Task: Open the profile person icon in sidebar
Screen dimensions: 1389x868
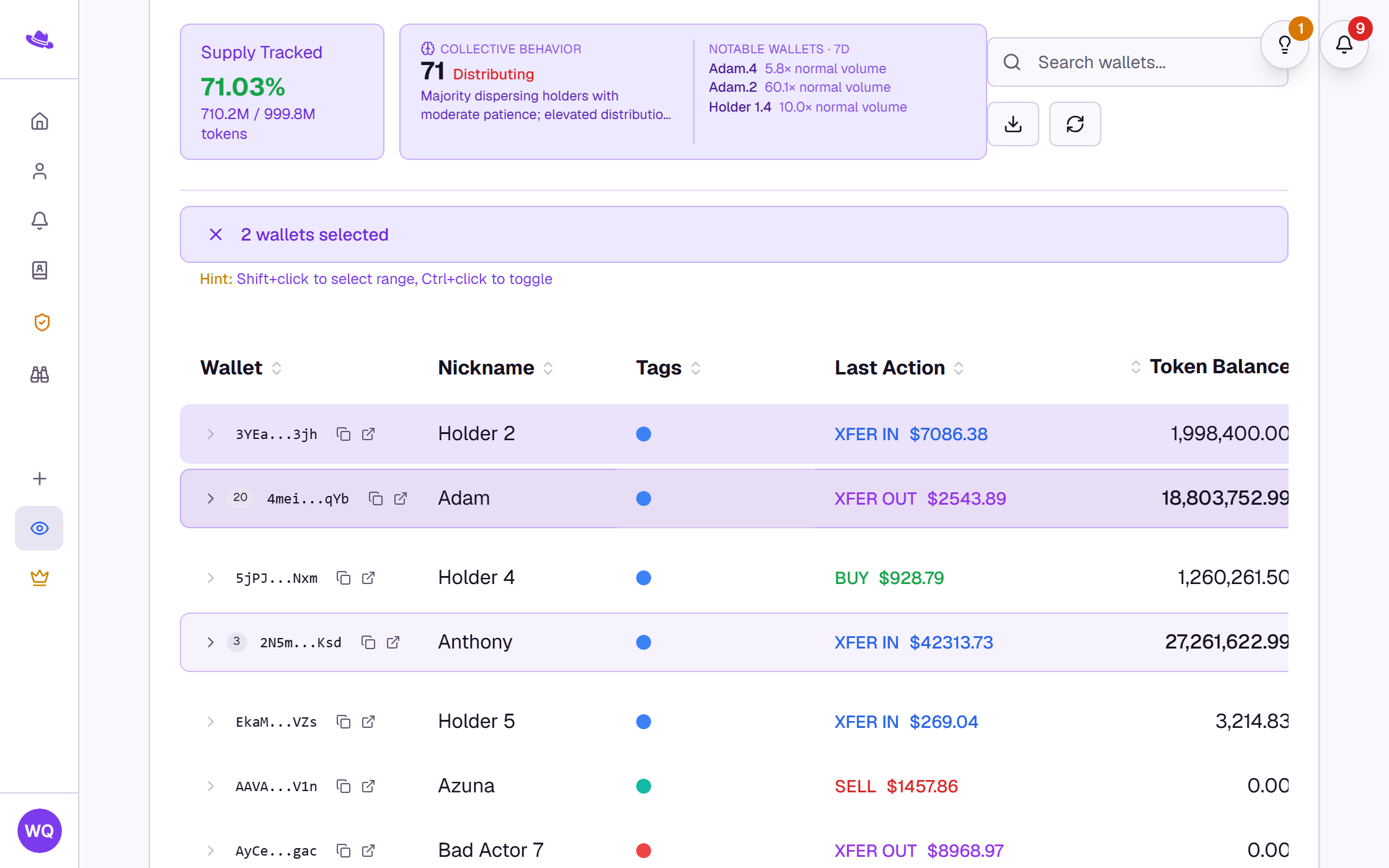Action: tap(40, 171)
